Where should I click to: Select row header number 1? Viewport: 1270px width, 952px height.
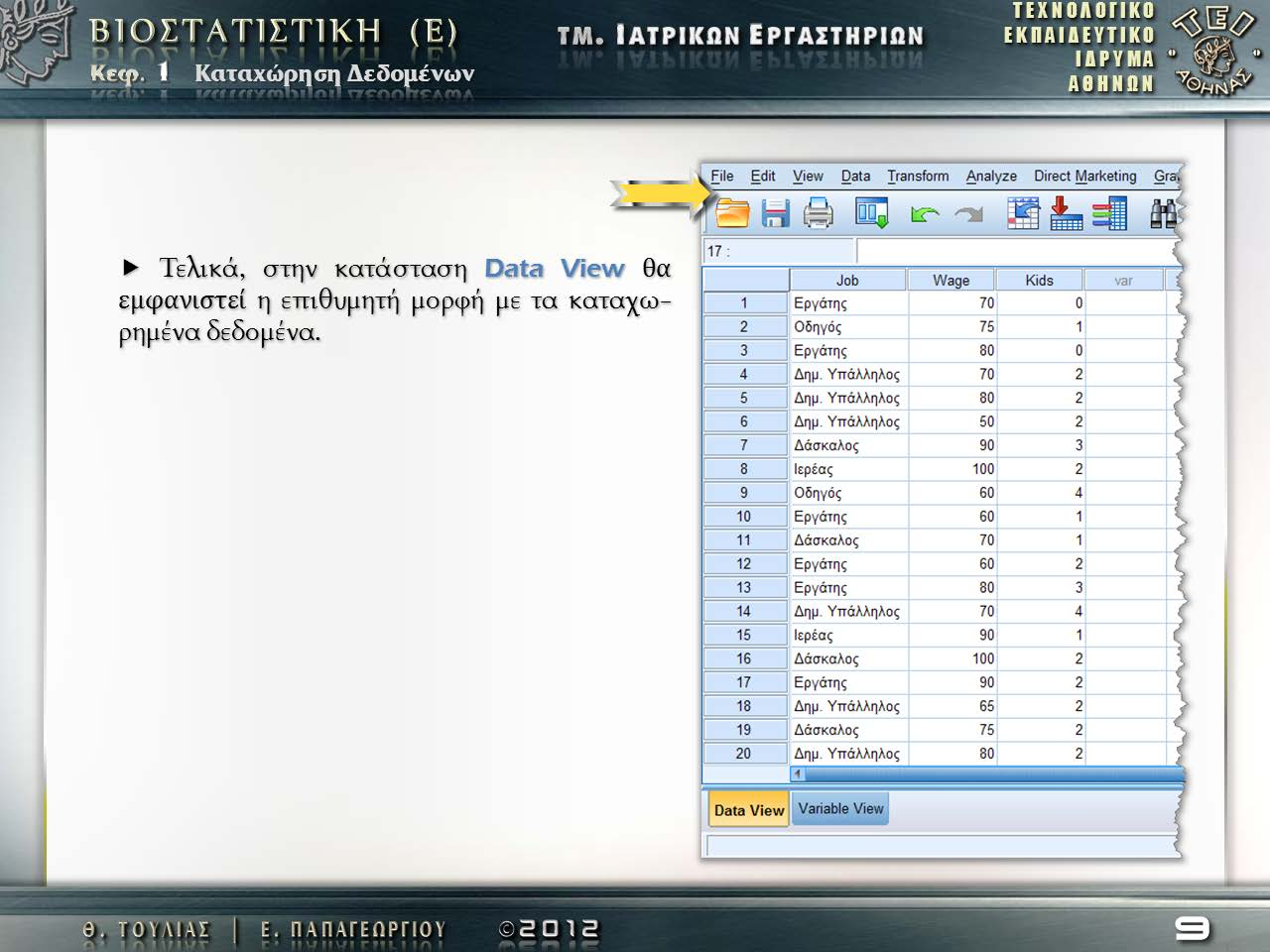point(744,303)
